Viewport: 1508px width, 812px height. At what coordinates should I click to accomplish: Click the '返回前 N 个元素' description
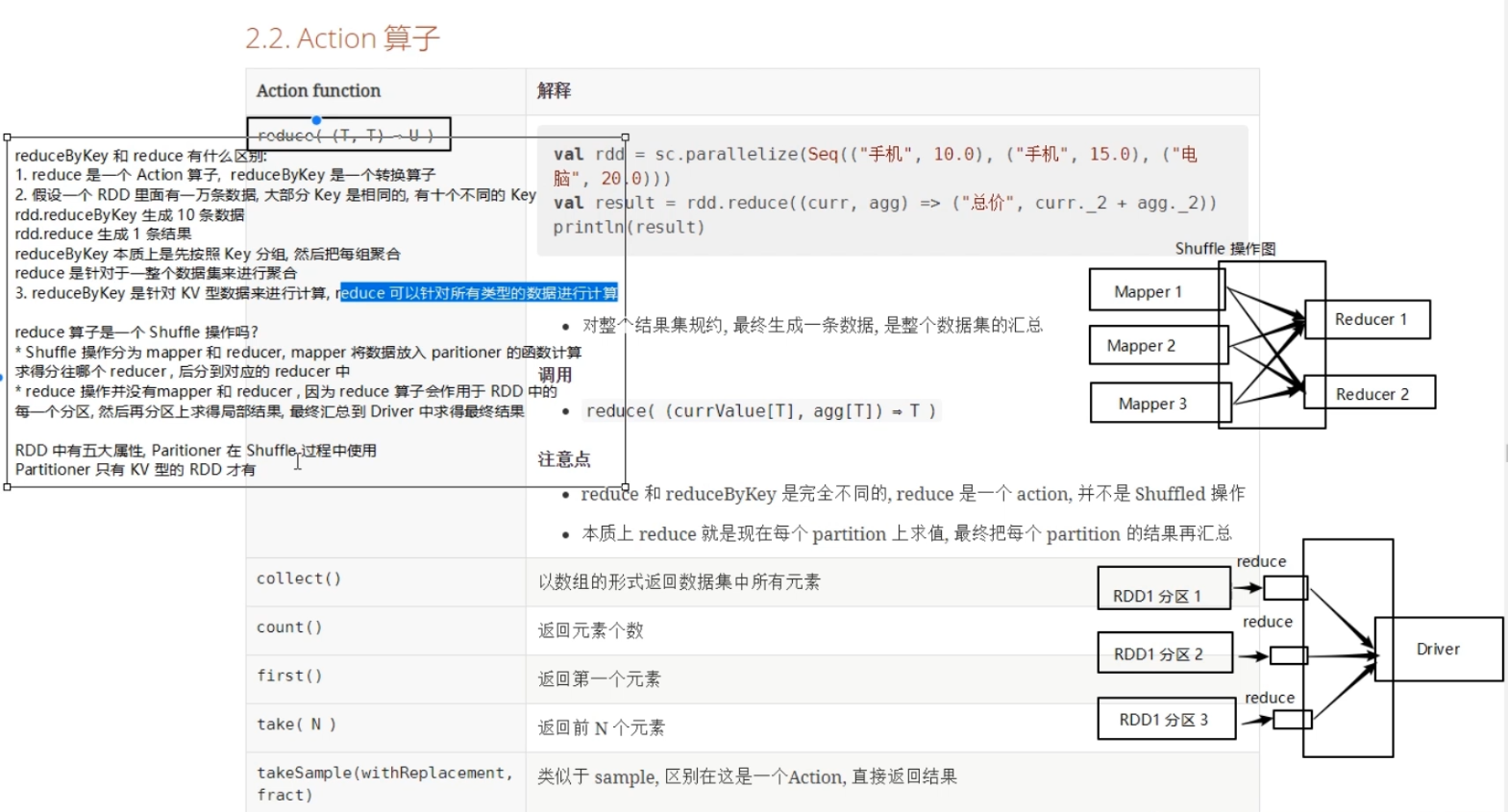click(601, 727)
